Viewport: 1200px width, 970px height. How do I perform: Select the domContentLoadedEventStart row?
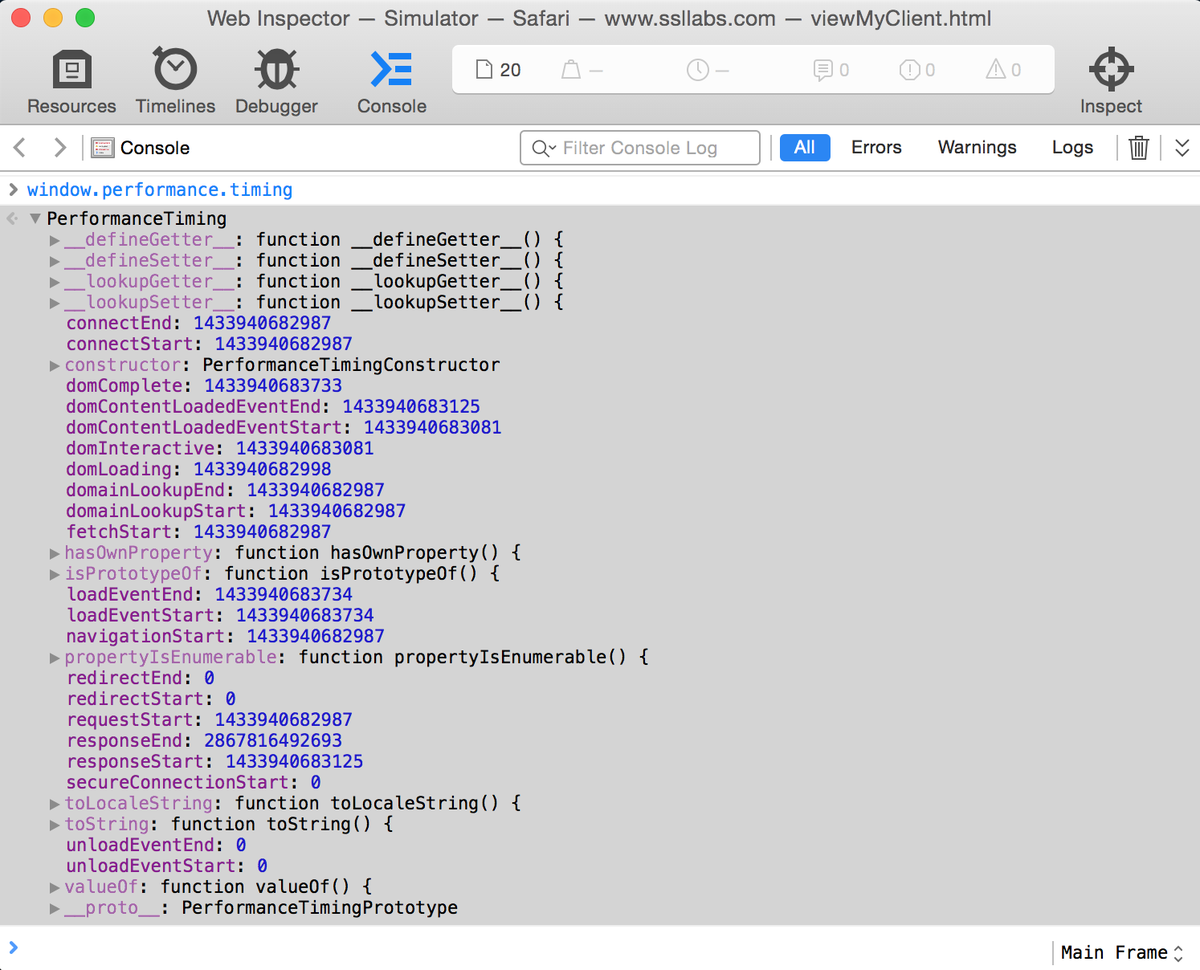(284, 428)
